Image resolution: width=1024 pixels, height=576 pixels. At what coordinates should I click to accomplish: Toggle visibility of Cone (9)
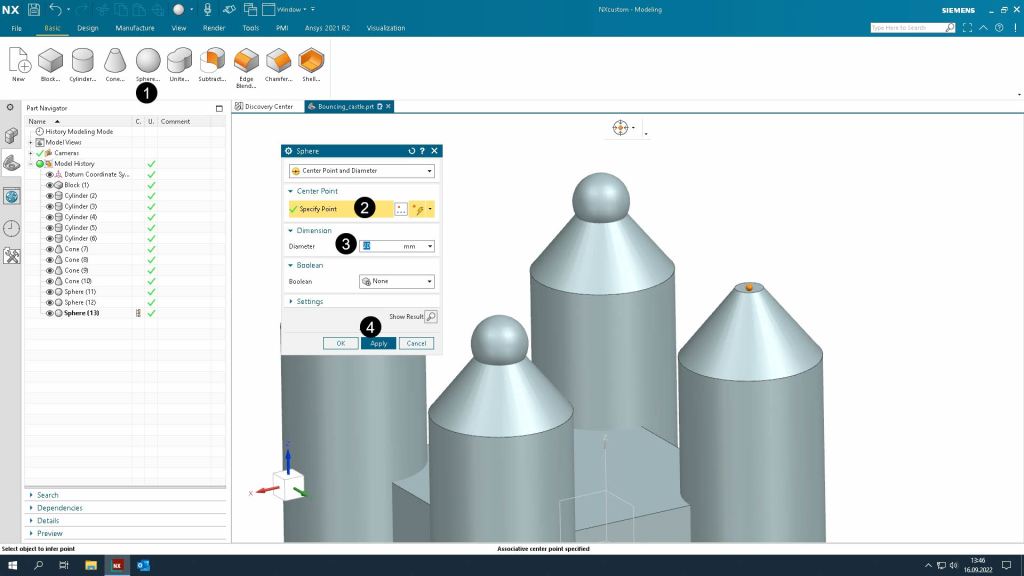tap(50, 270)
